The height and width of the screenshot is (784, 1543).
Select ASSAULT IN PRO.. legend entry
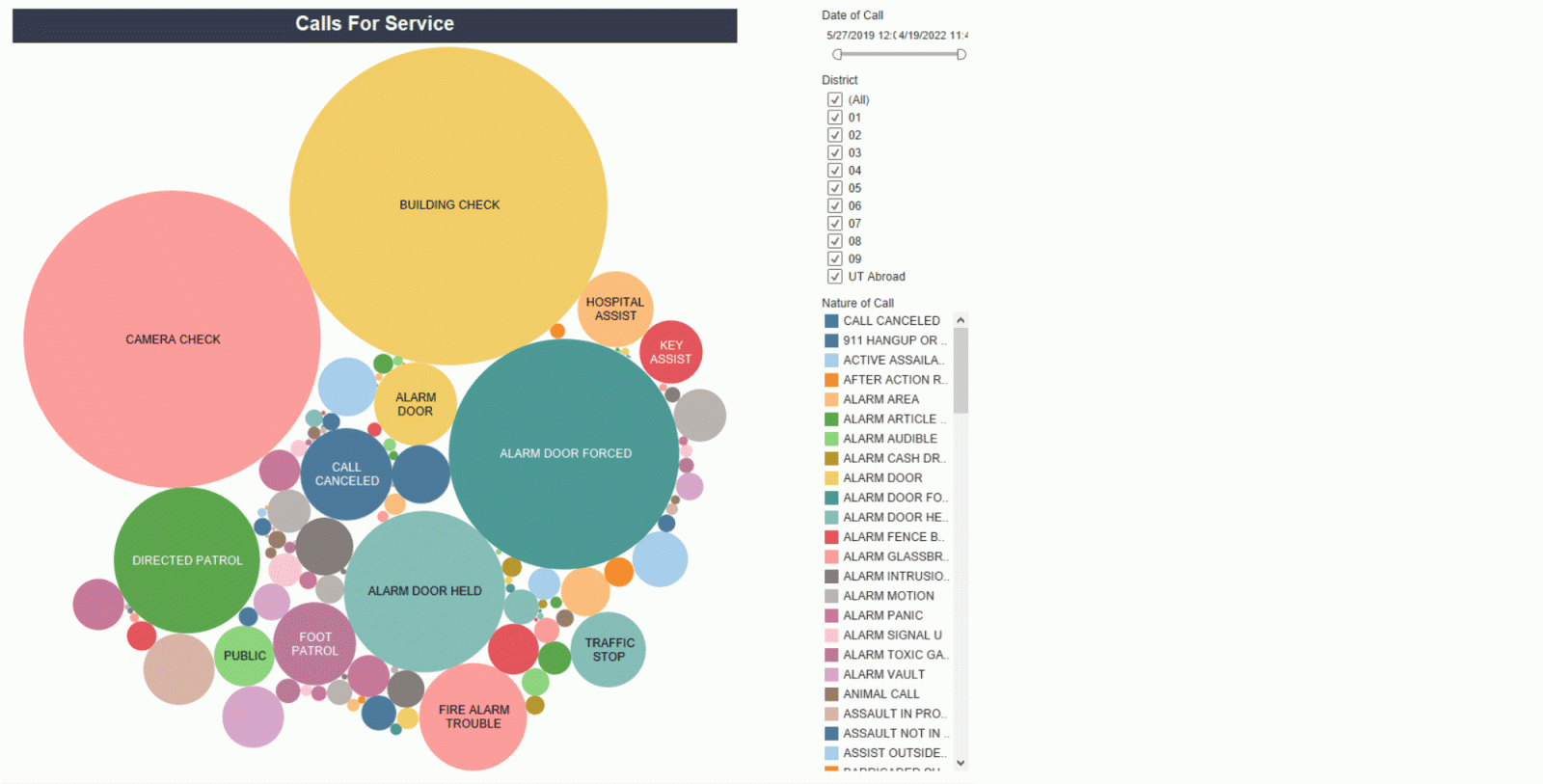tap(886, 714)
